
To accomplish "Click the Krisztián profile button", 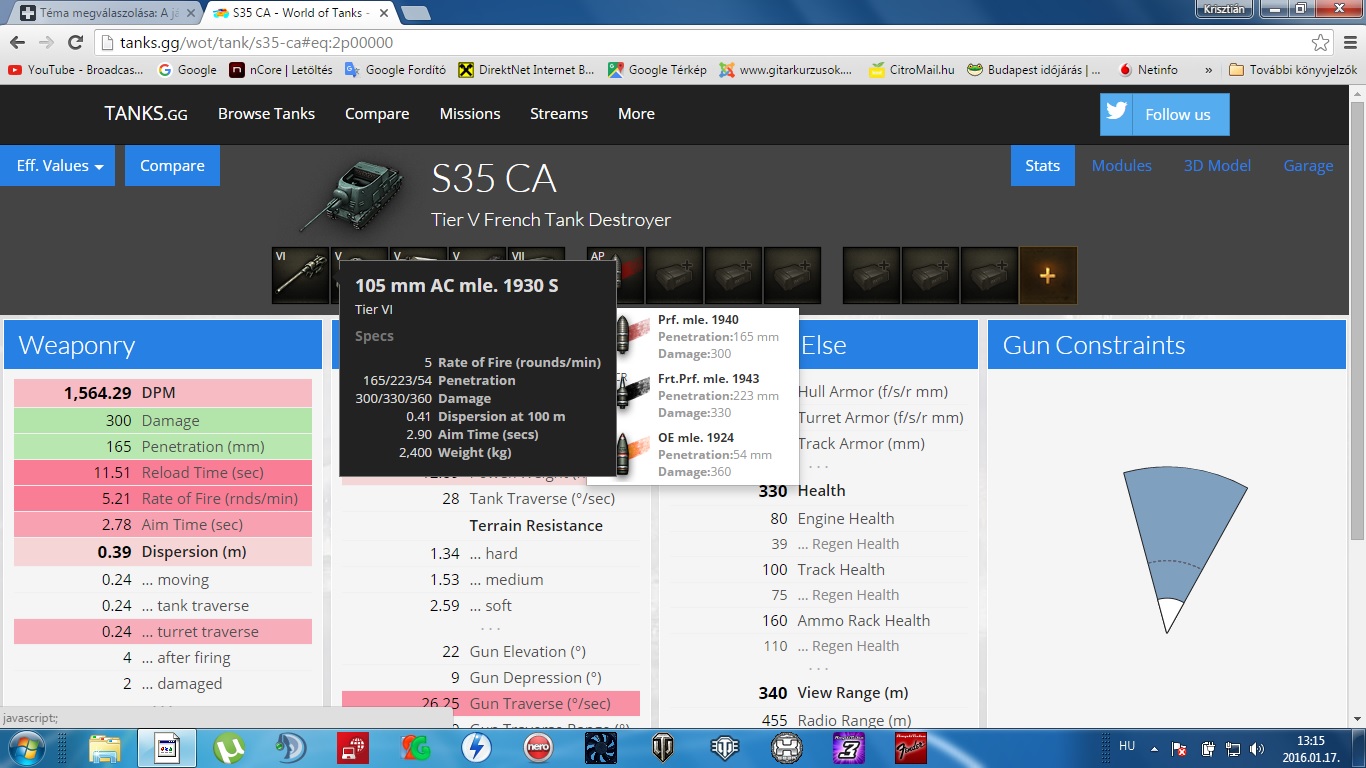I will click(1224, 8).
